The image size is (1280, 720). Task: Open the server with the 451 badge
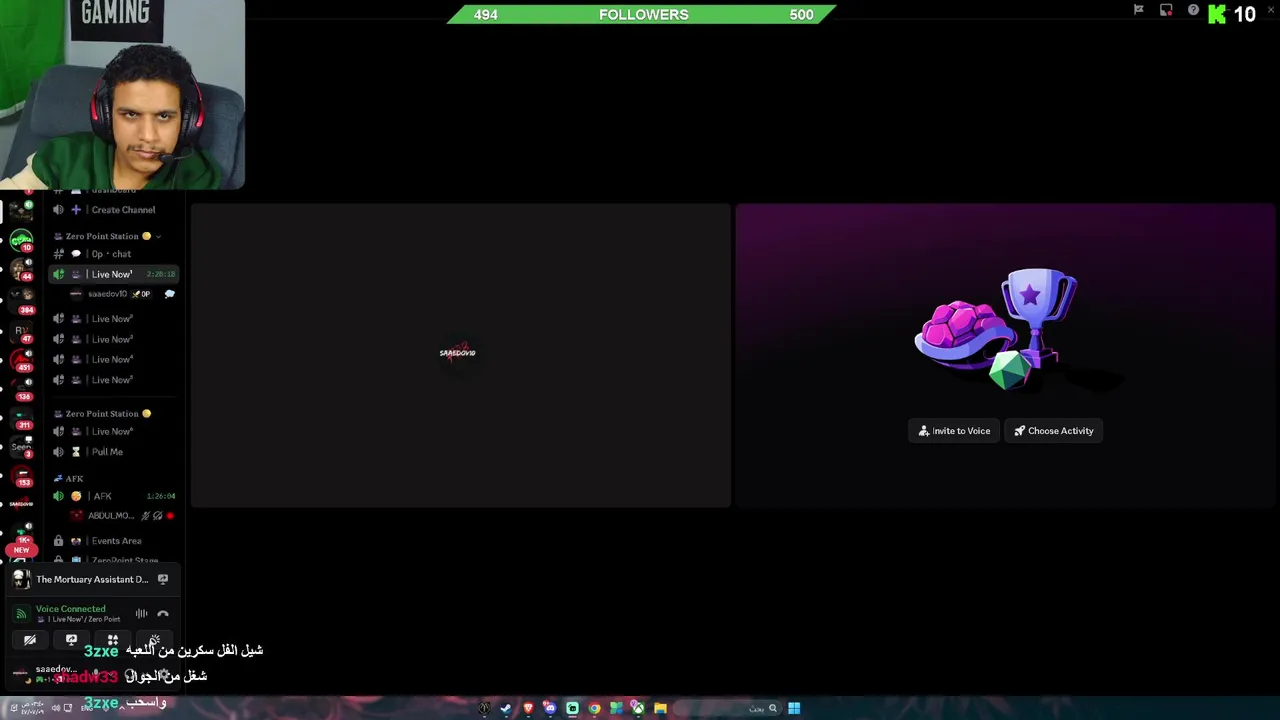(21, 360)
